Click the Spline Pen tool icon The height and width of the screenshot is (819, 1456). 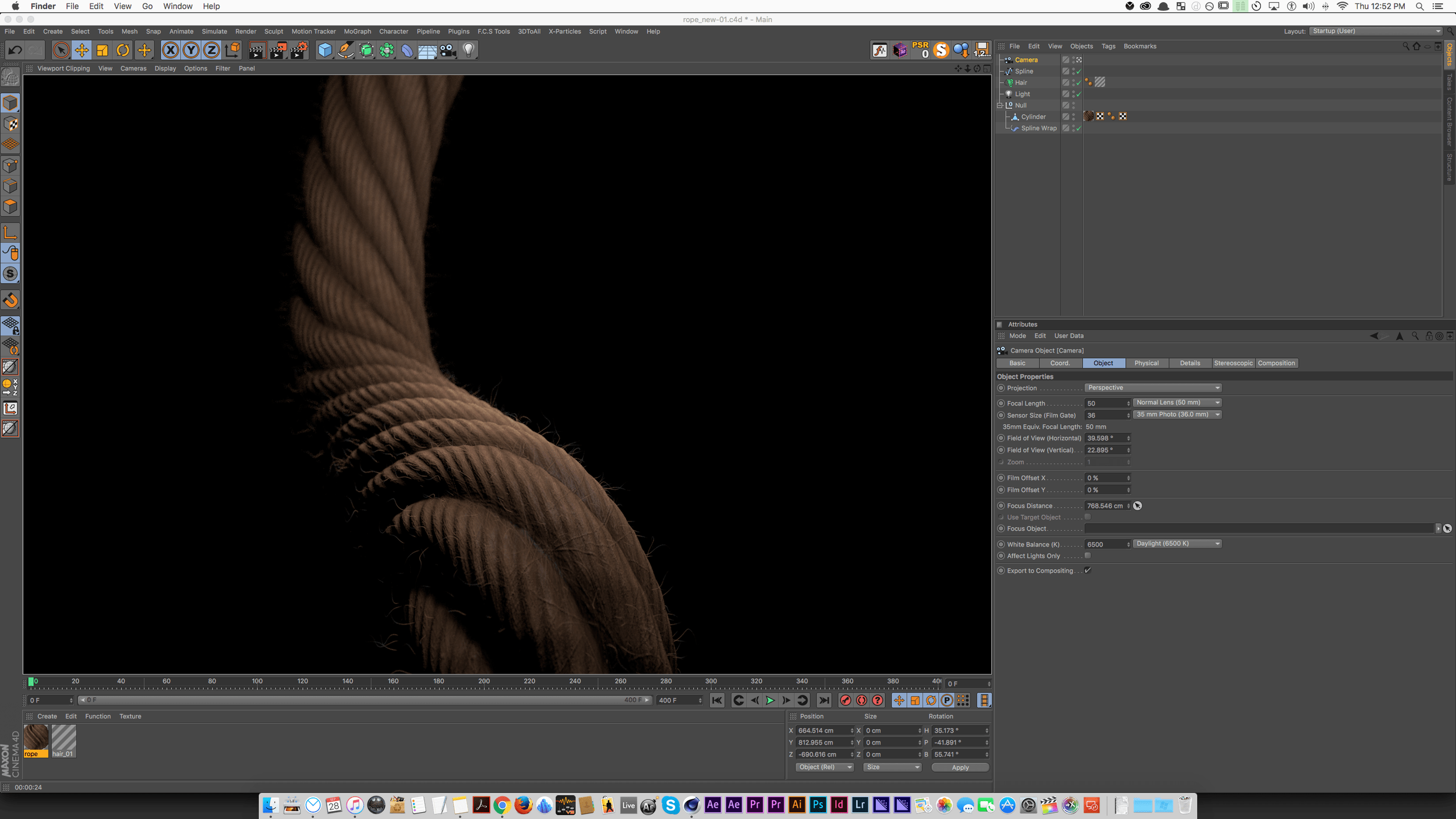coord(345,50)
